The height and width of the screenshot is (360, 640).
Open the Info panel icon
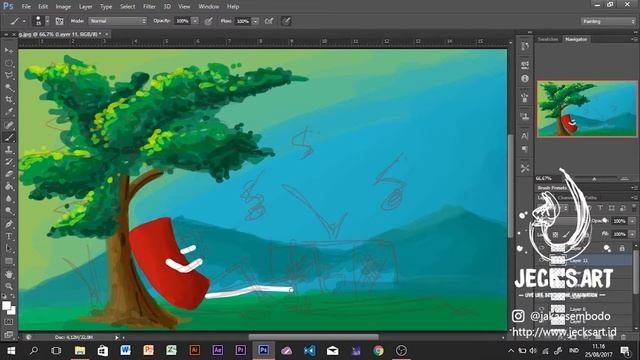[x=525, y=78]
